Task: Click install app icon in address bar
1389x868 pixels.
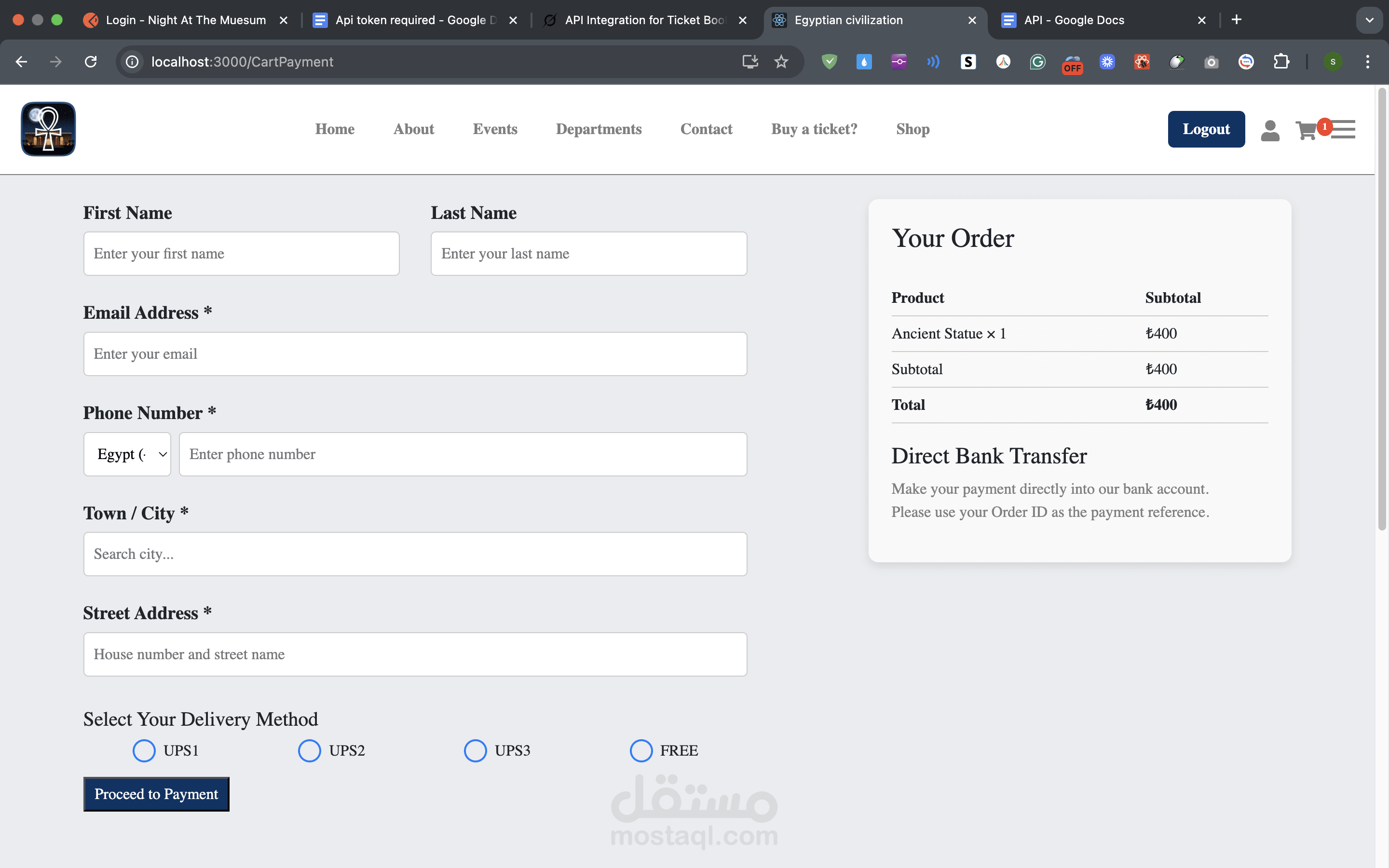Action: [750, 62]
